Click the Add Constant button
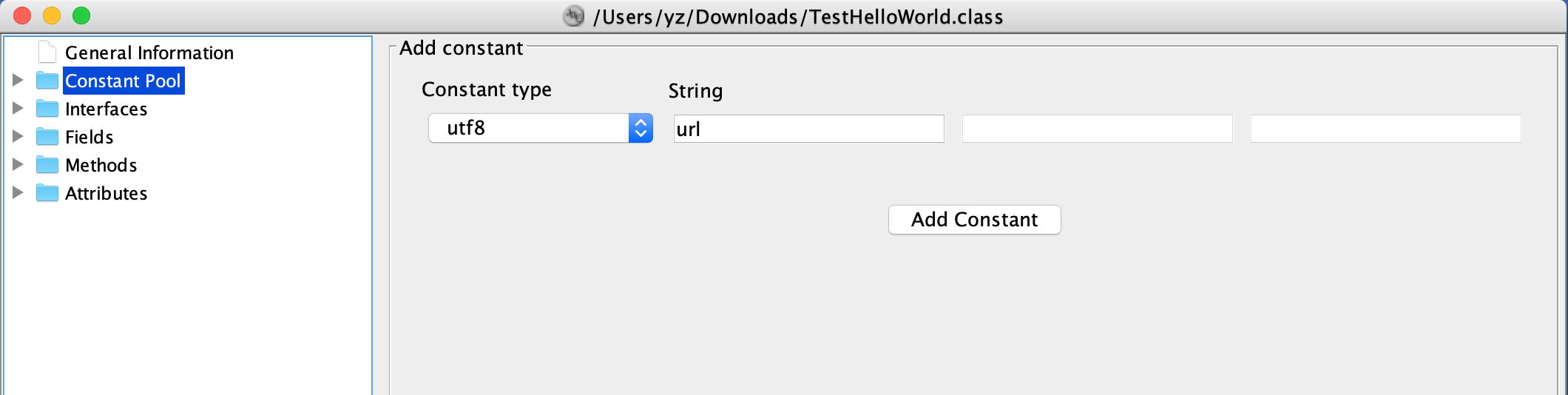This screenshot has width=1568, height=395. click(x=975, y=220)
